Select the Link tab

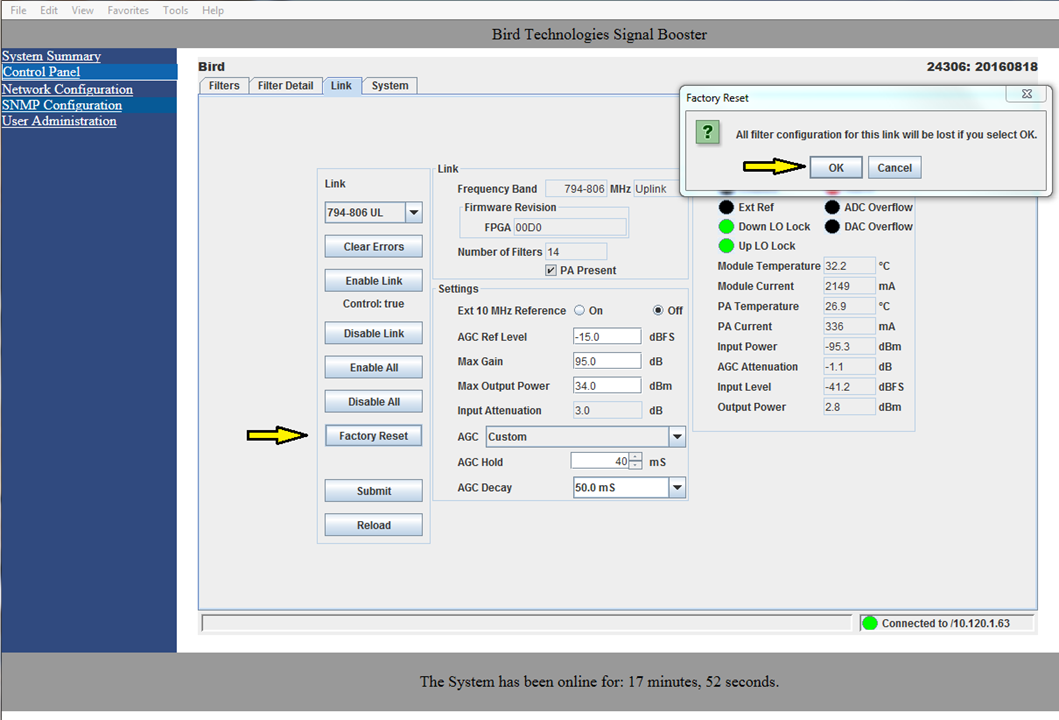click(x=341, y=86)
